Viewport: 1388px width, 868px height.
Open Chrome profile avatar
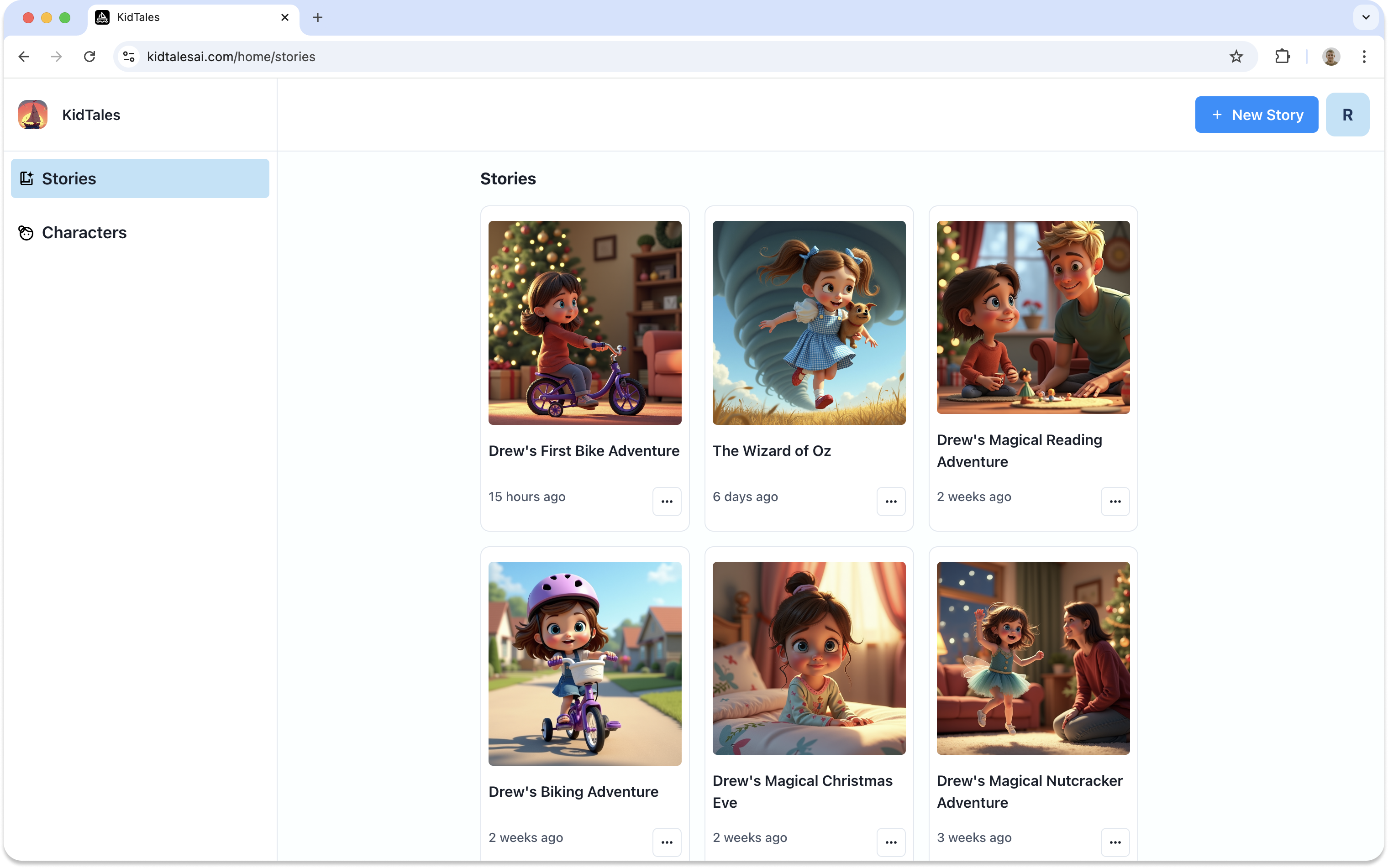click(1330, 56)
